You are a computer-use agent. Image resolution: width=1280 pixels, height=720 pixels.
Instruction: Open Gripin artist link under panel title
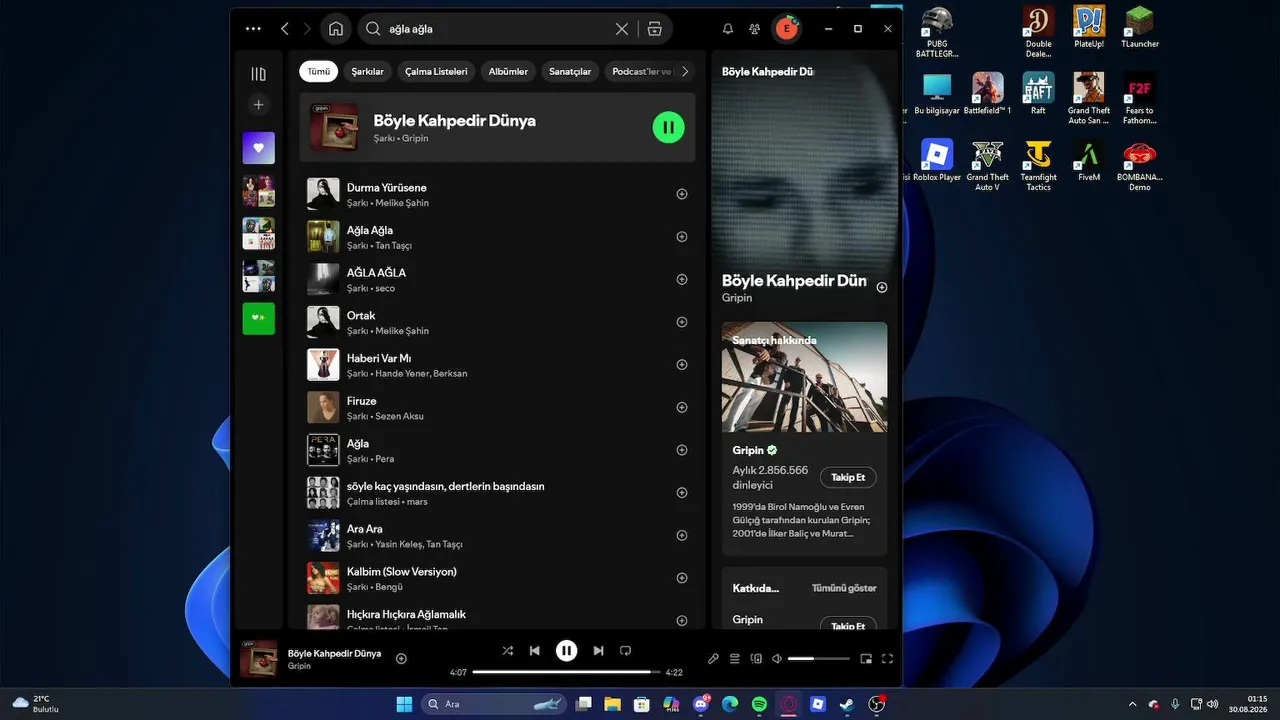click(x=737, y=298)
